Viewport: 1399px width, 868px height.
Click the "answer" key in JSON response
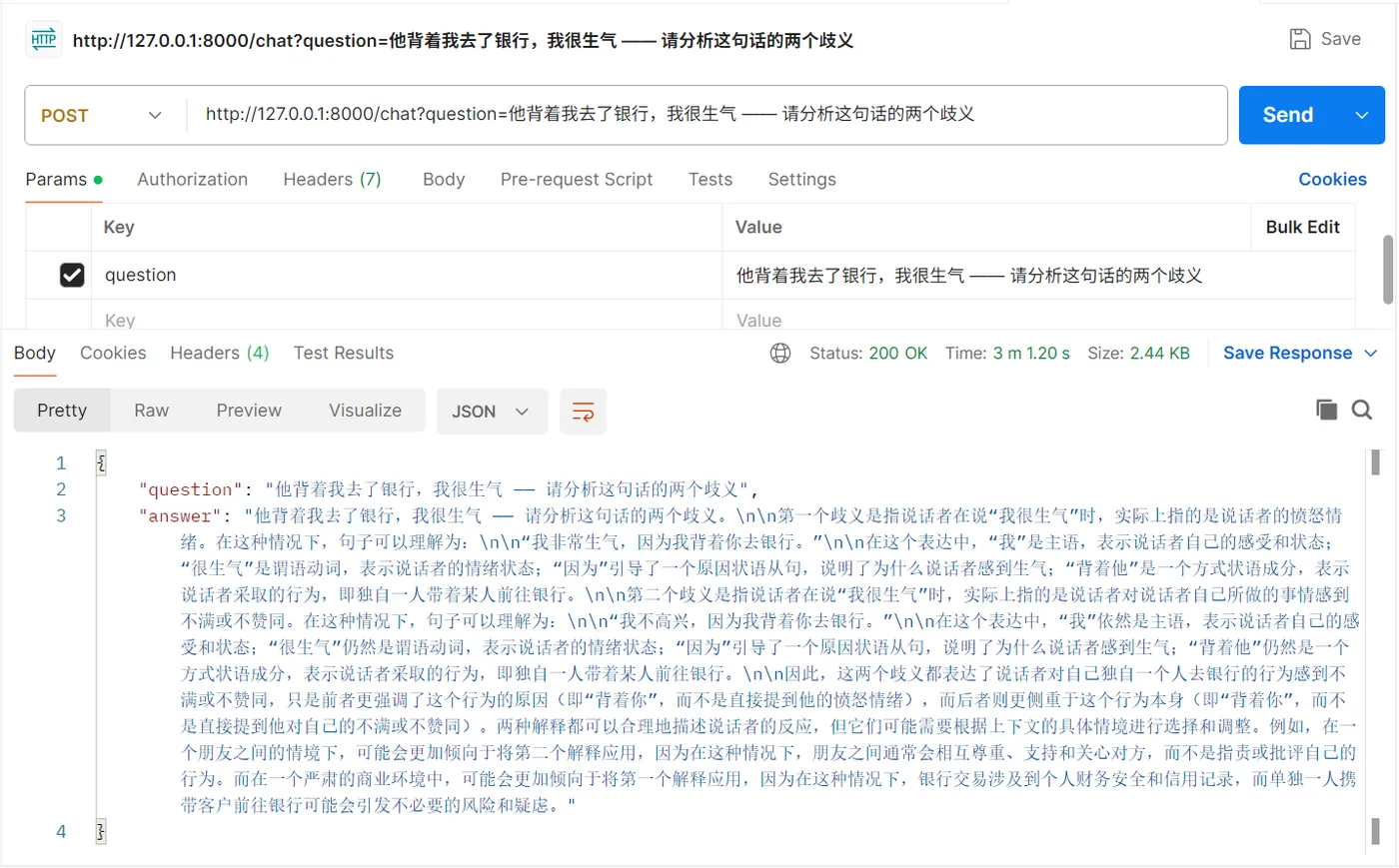(x=181, y=516)
